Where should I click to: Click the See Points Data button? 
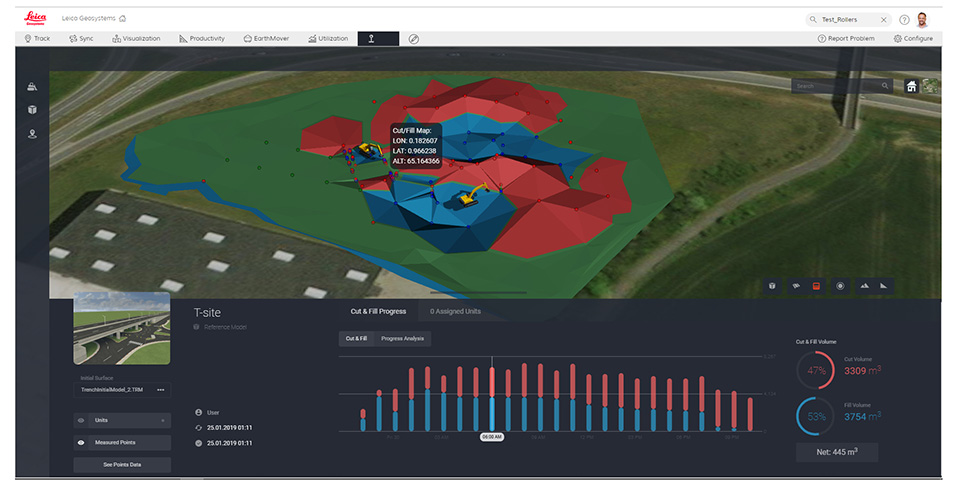[x=122, y=465]
